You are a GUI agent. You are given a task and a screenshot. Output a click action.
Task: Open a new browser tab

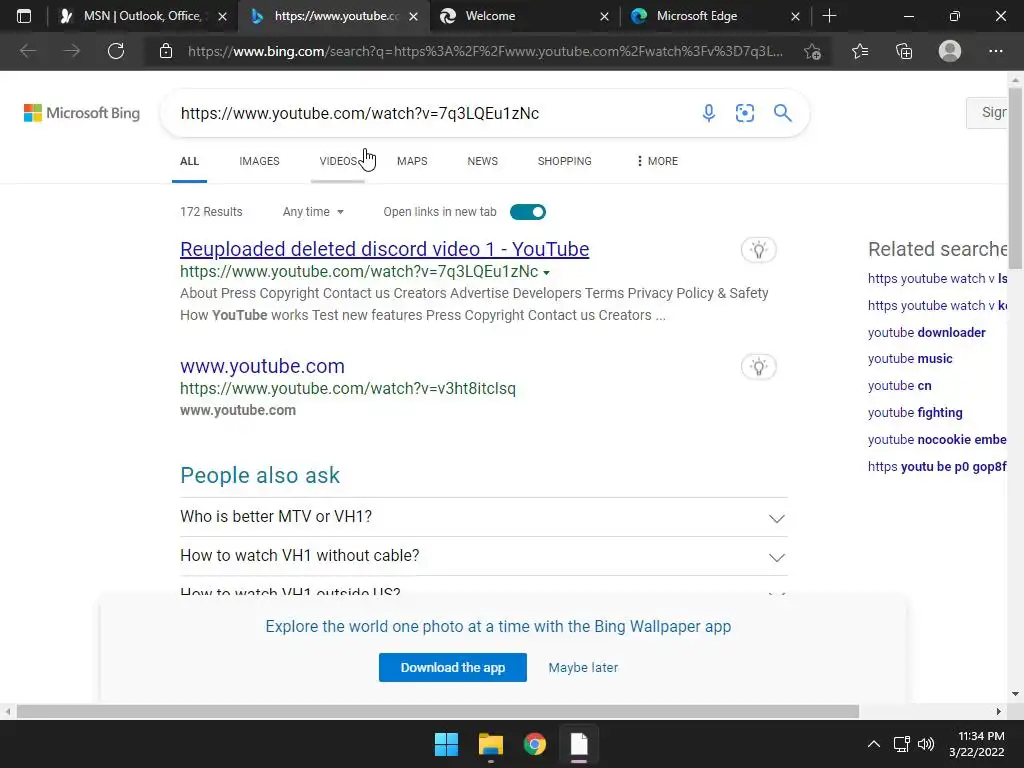829,16
